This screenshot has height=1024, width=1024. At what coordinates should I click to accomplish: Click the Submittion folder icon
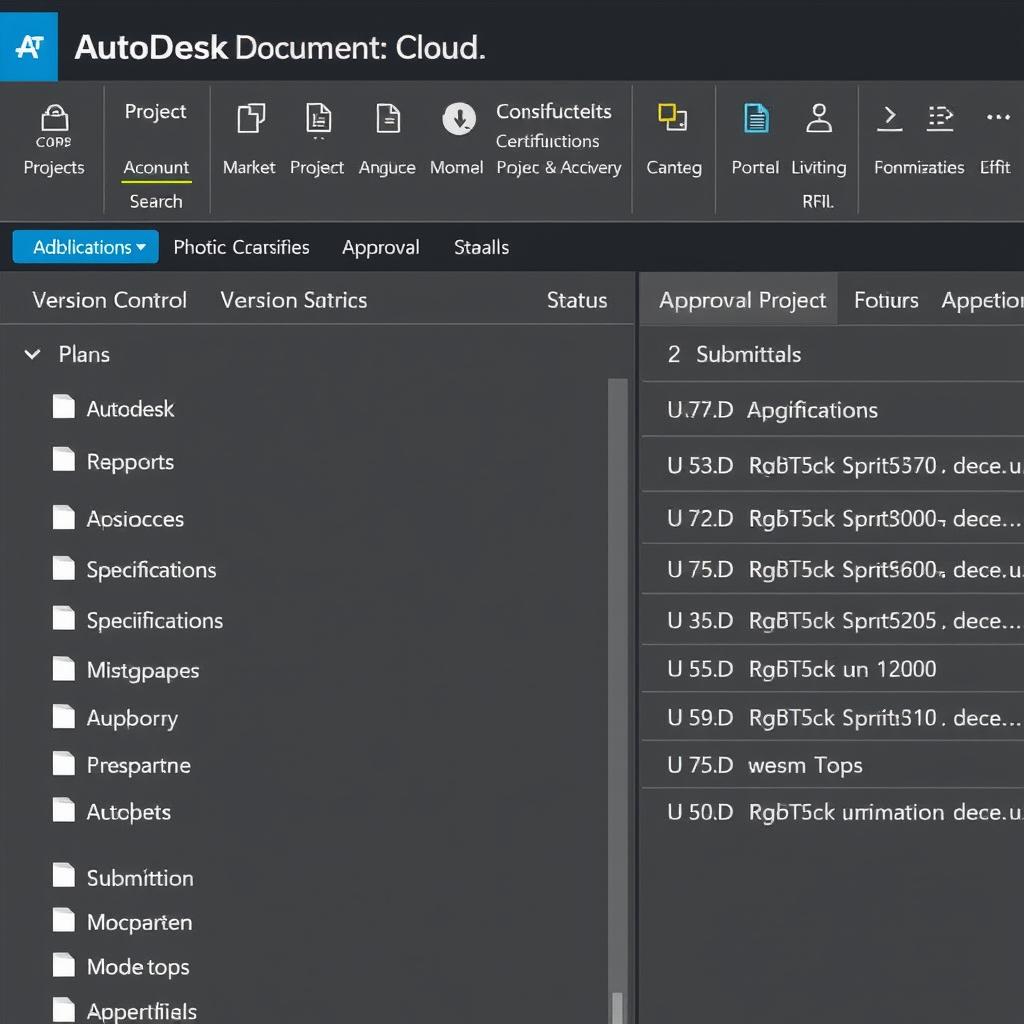coord(63,875)
